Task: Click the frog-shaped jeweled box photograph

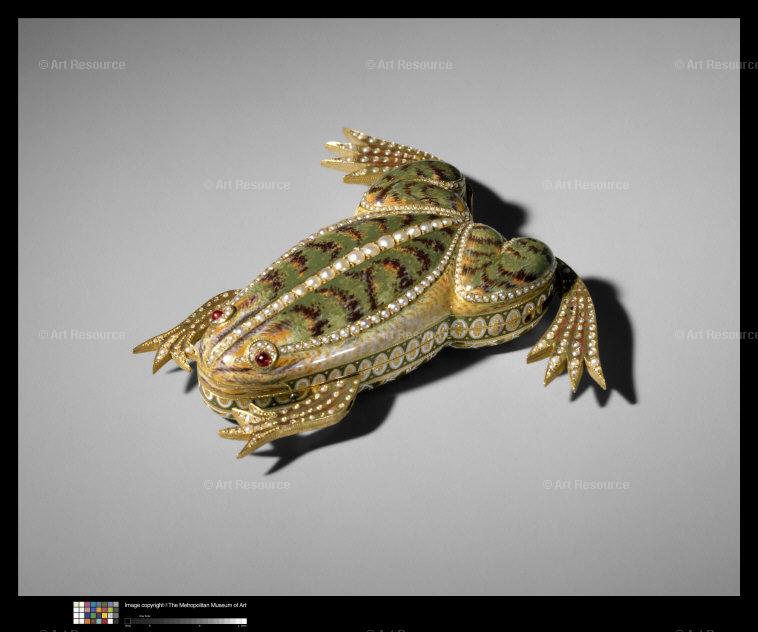Action: click(x=379, y=307)
